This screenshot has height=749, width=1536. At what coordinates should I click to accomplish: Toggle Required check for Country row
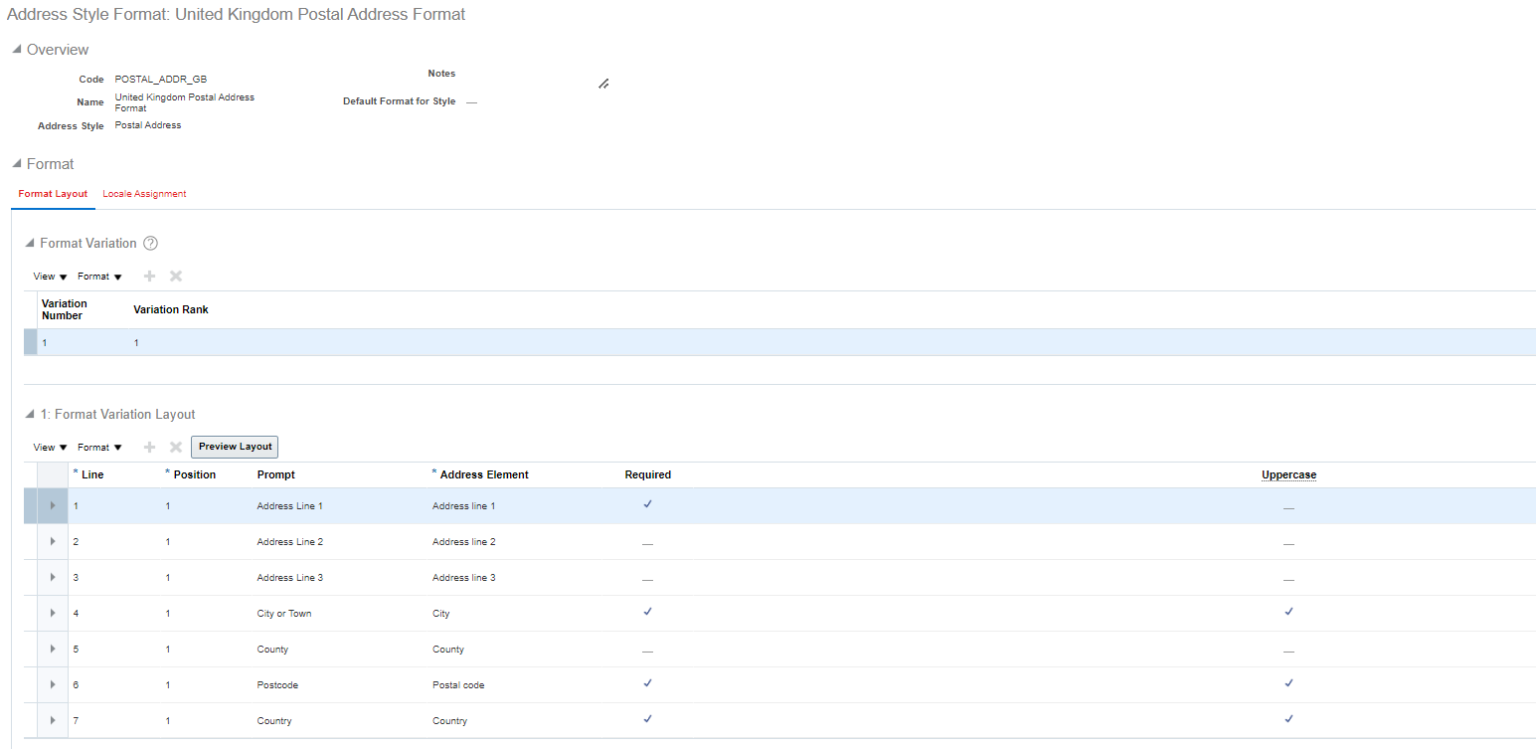click(648, 718)
